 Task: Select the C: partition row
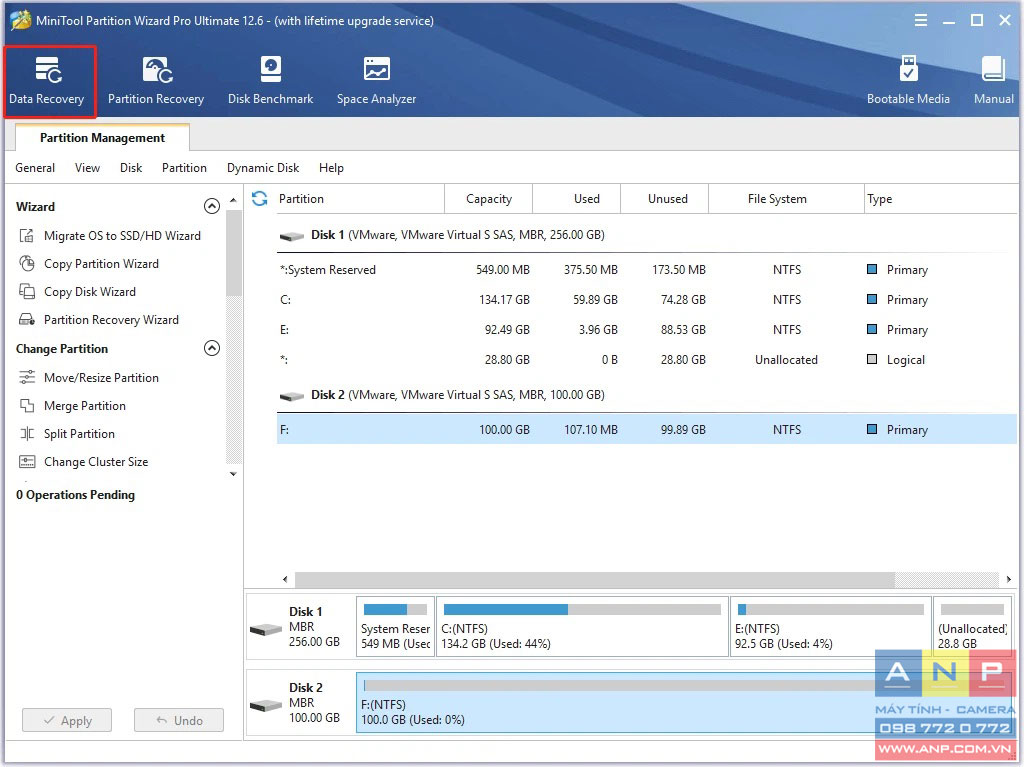[647, 300]
